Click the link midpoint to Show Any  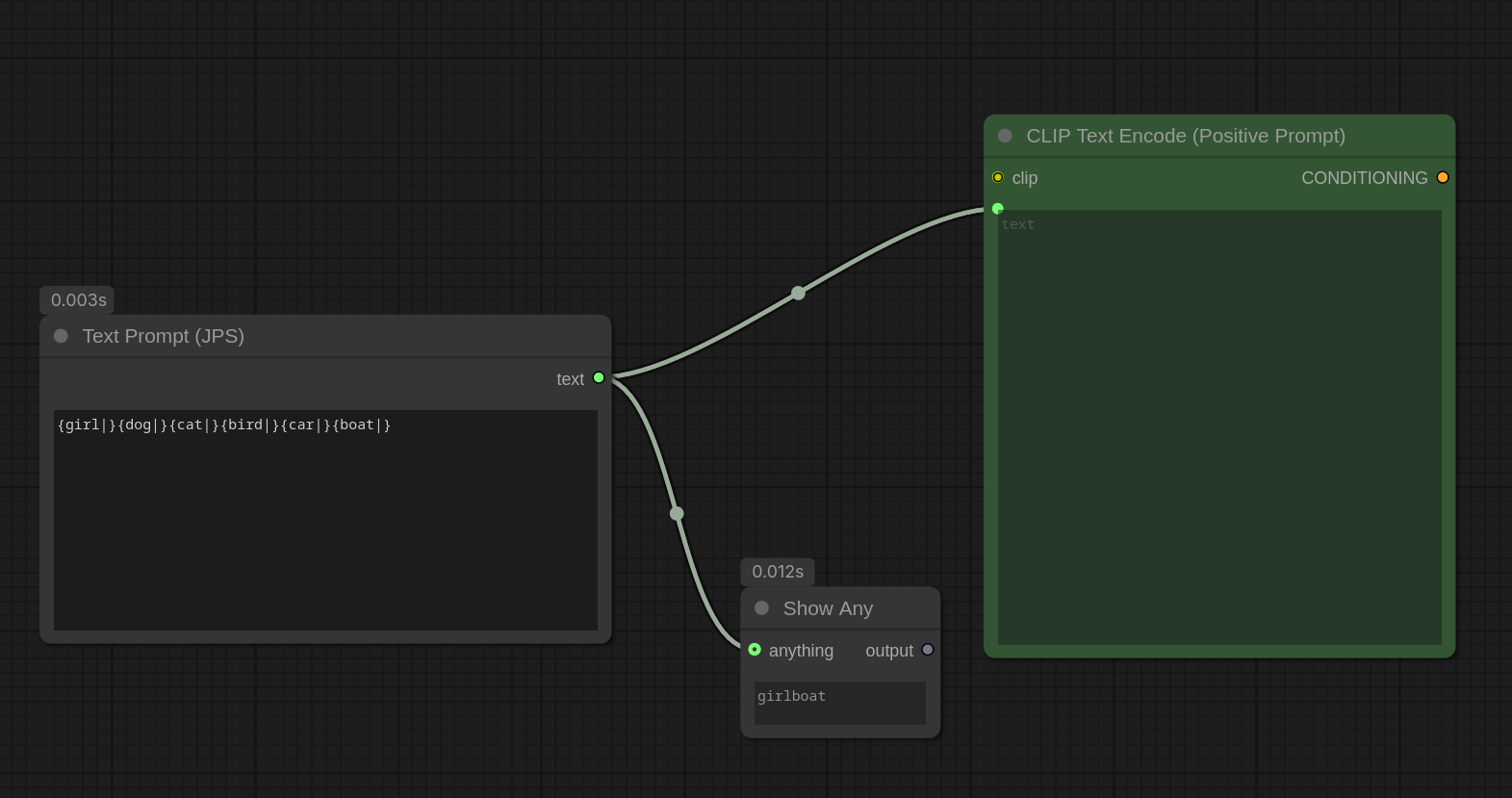677,513
